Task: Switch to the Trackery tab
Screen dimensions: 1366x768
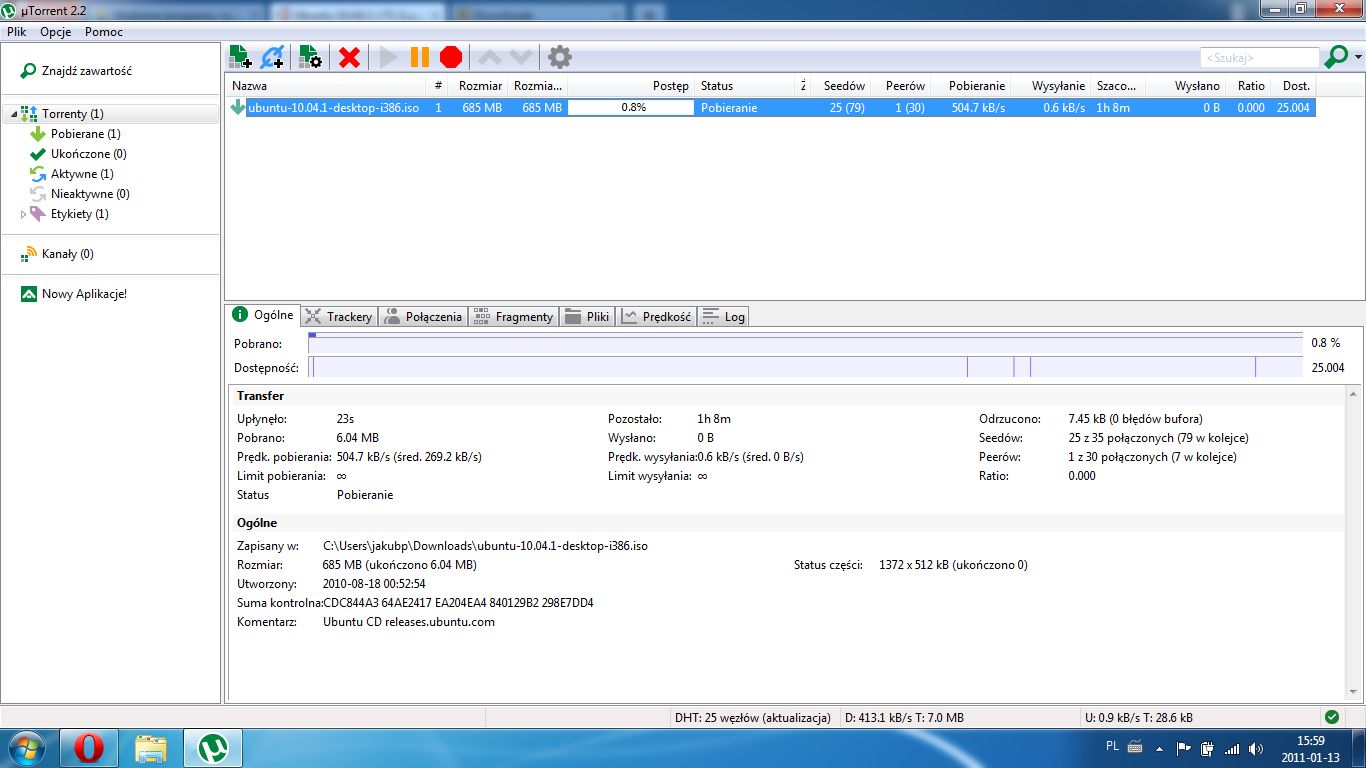Action: [x=338, y=316]
